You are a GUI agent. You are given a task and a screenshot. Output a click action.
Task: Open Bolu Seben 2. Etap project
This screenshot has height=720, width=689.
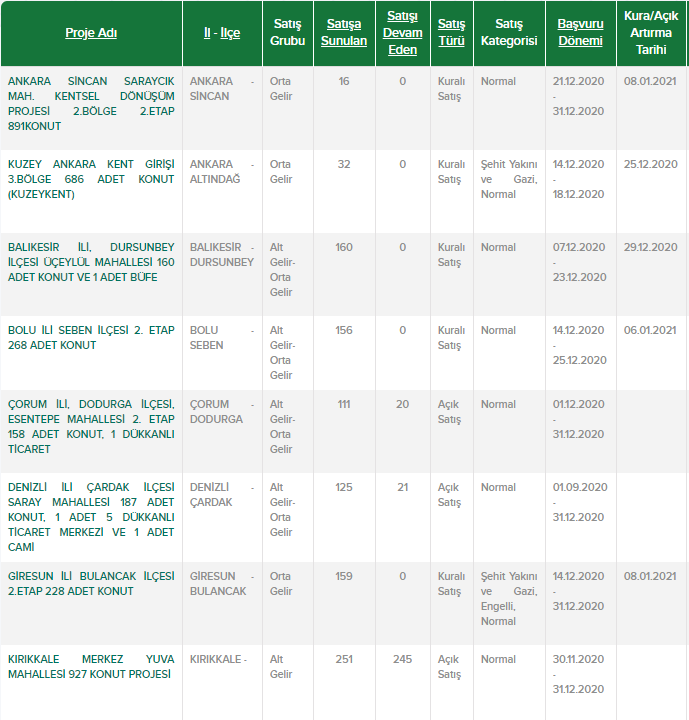[x=91, y=337]
